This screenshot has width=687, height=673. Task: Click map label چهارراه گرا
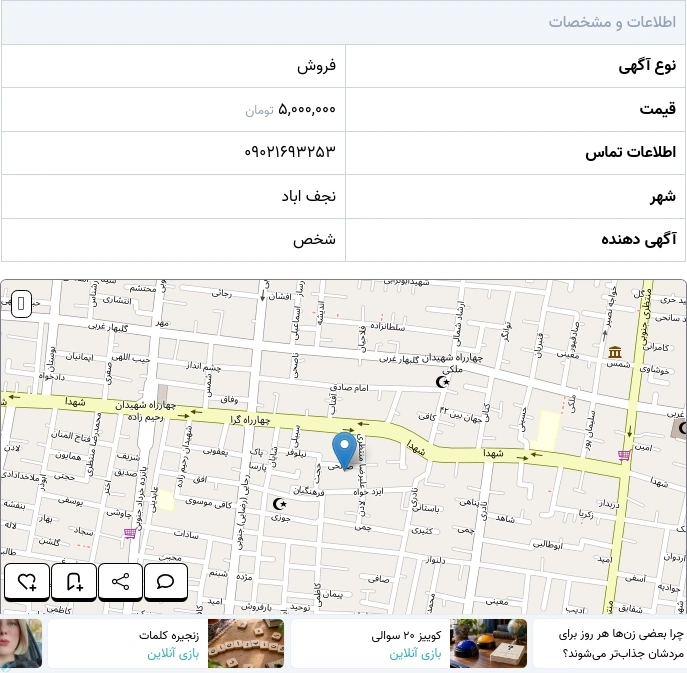[250, 421]
